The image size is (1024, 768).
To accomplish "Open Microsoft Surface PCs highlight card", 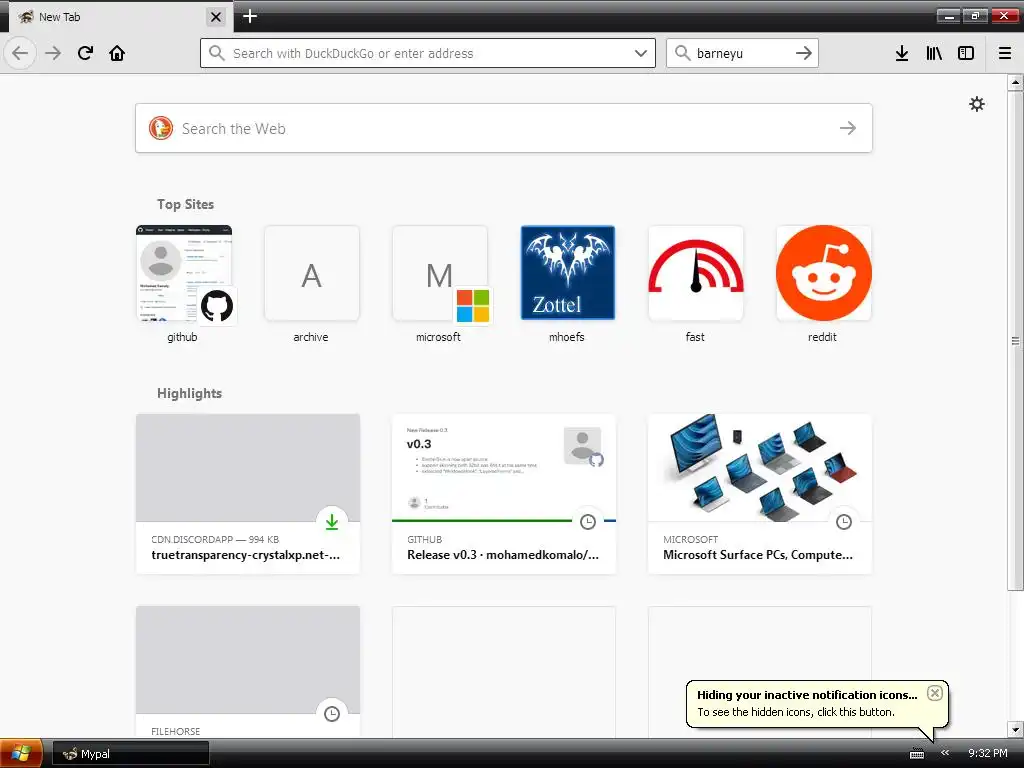I will point(760,494).
